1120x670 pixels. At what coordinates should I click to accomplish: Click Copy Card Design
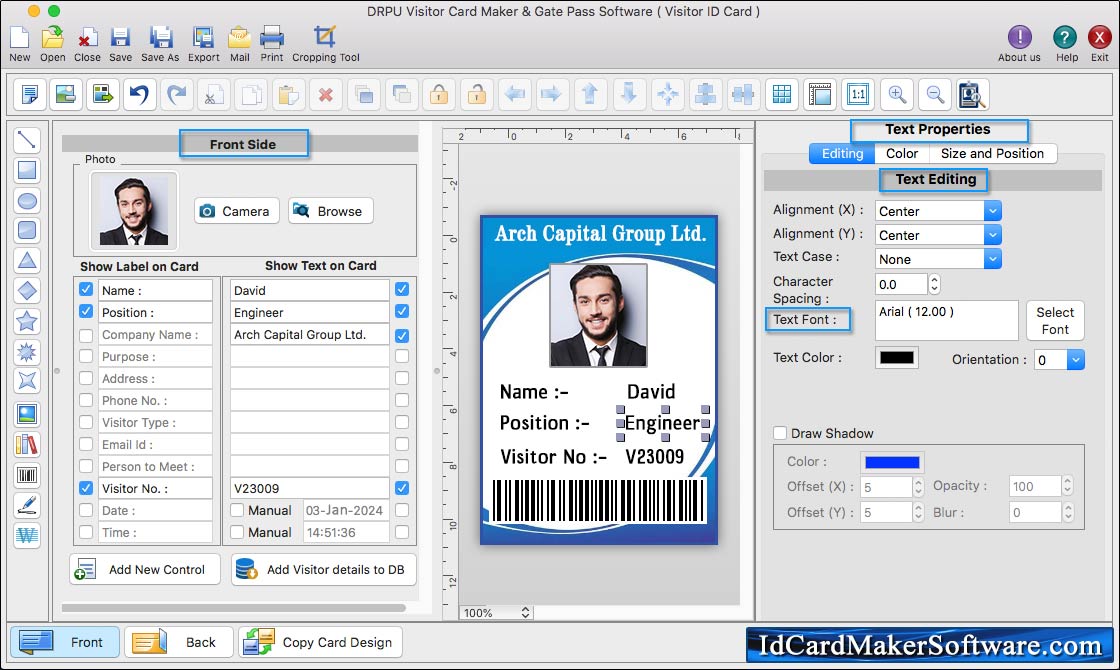pos(321,642)
